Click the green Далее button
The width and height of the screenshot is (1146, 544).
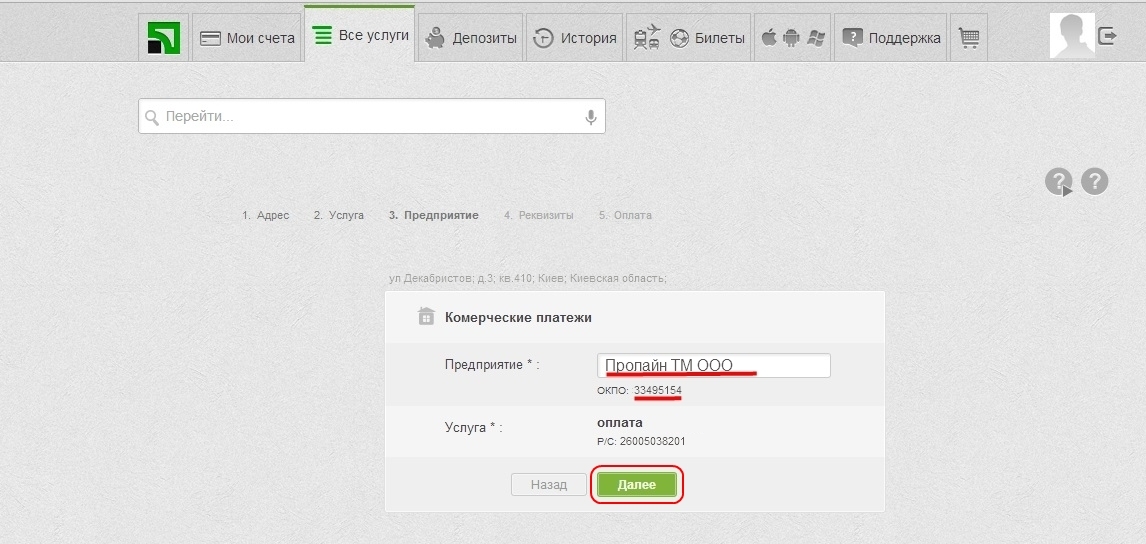[637, 485]
